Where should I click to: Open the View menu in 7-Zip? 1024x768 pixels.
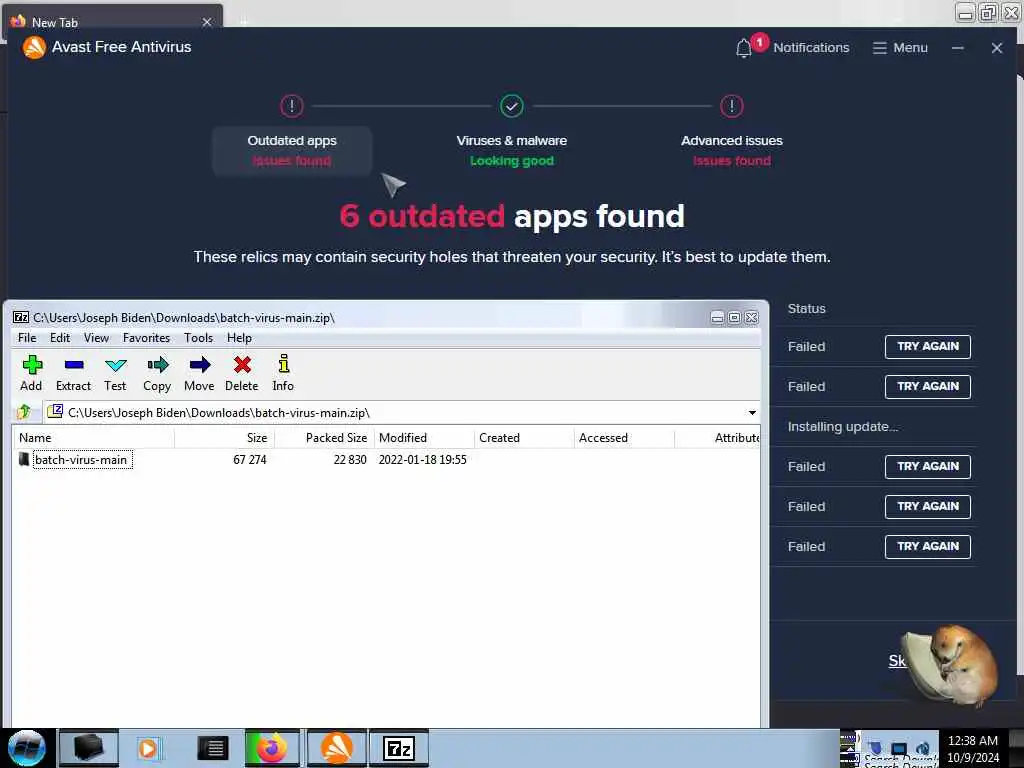click(96, 338)
